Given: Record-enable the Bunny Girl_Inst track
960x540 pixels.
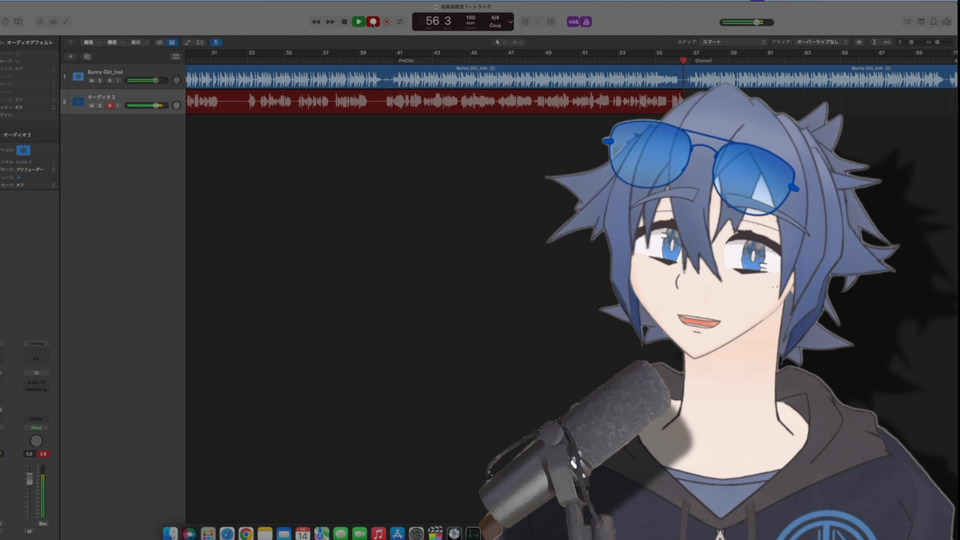Looking at the screenshot, I should click(110, 80).
